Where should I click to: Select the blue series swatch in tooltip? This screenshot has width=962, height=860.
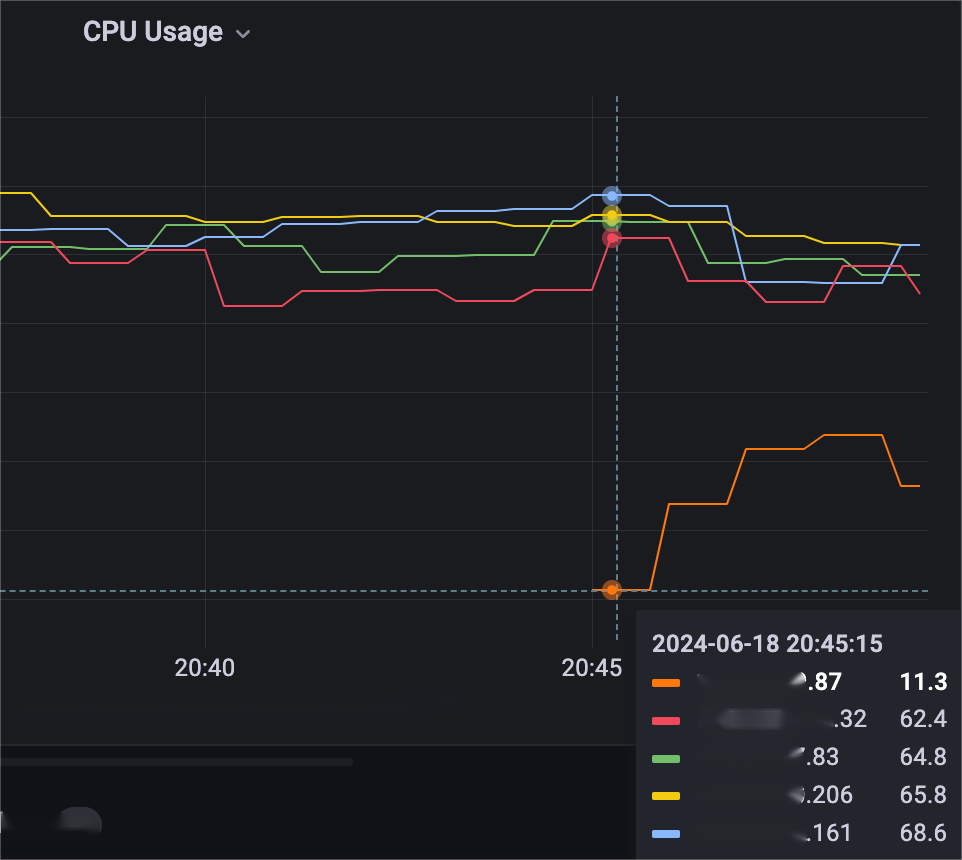666,834
